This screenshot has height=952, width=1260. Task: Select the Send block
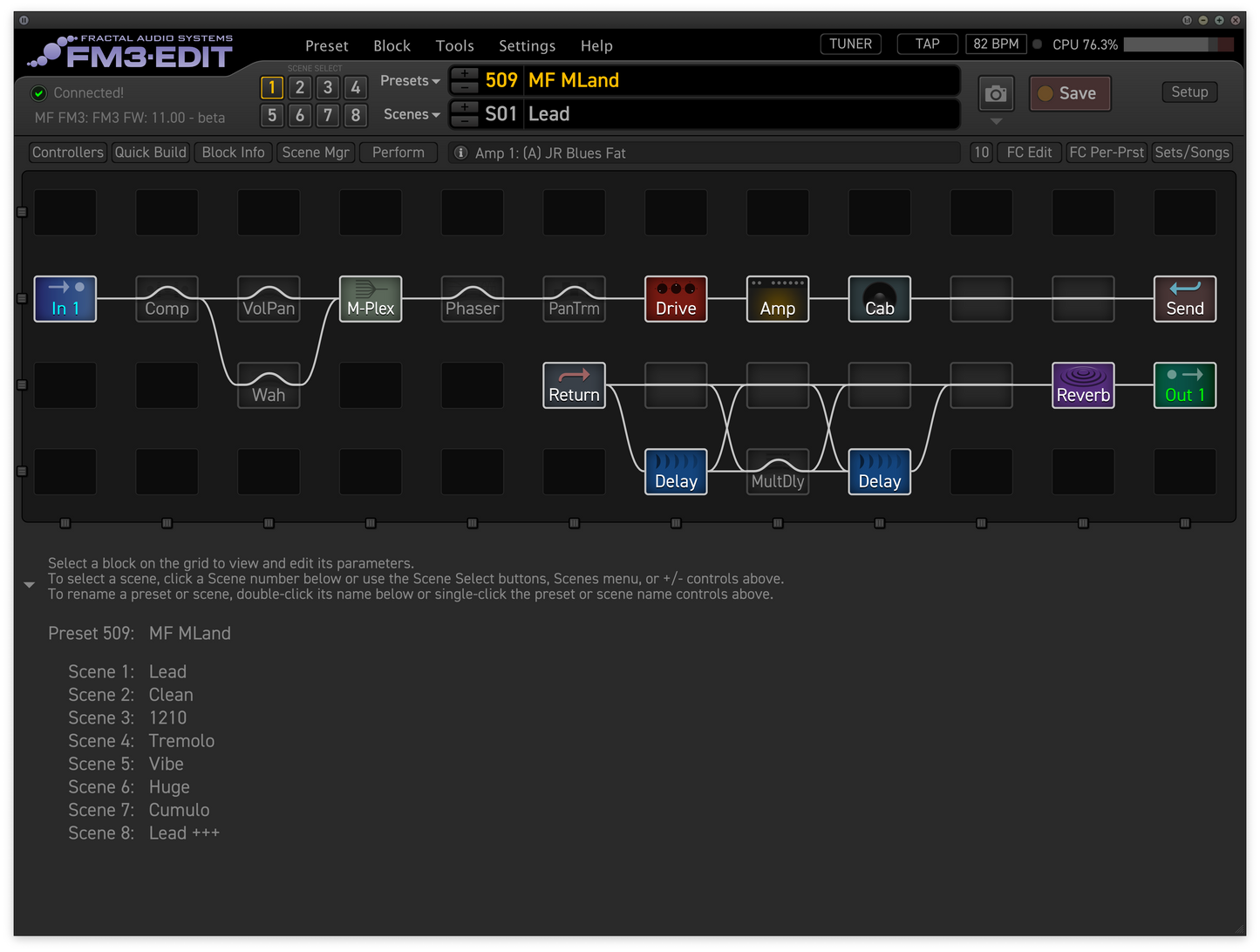1184,299
